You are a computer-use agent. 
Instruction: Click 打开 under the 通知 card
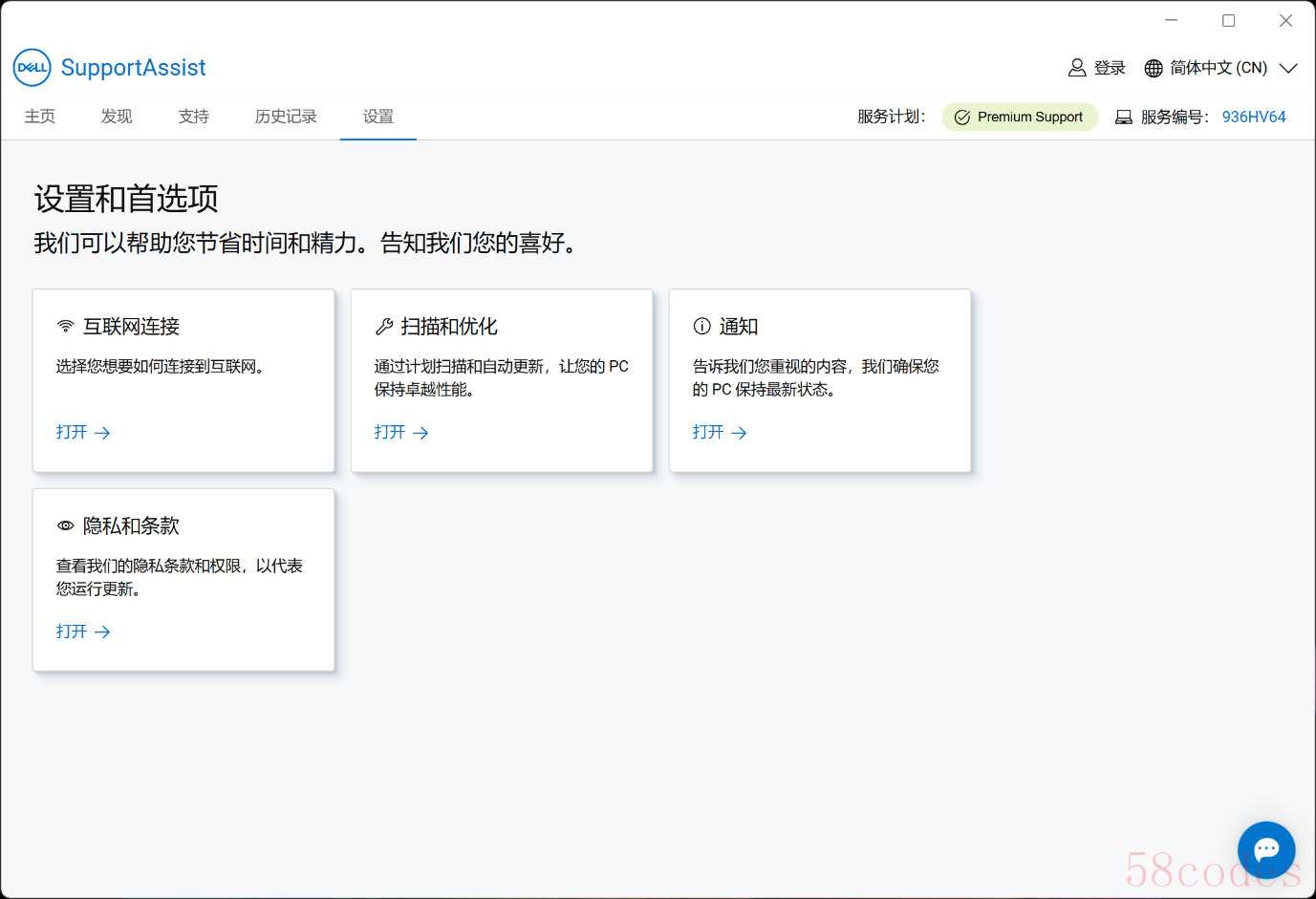coord(720,433)
